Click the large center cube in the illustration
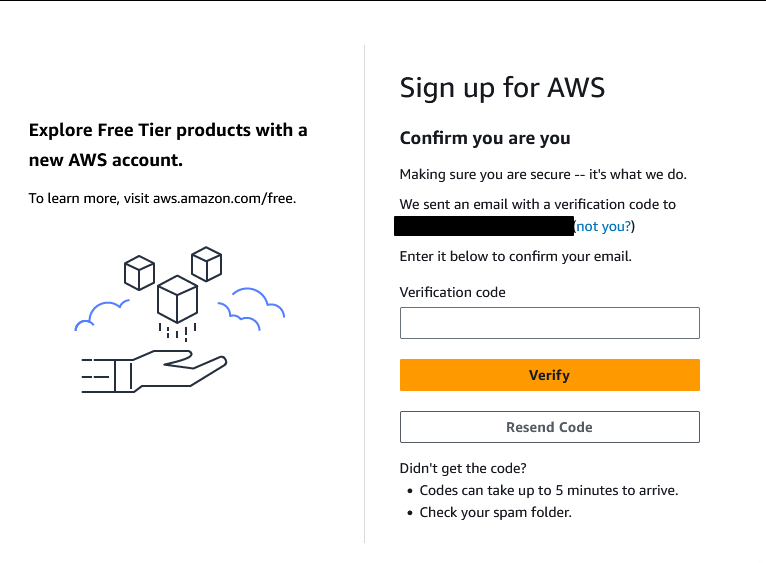This screenshot has height=563, width=766. tap(177, 299)
